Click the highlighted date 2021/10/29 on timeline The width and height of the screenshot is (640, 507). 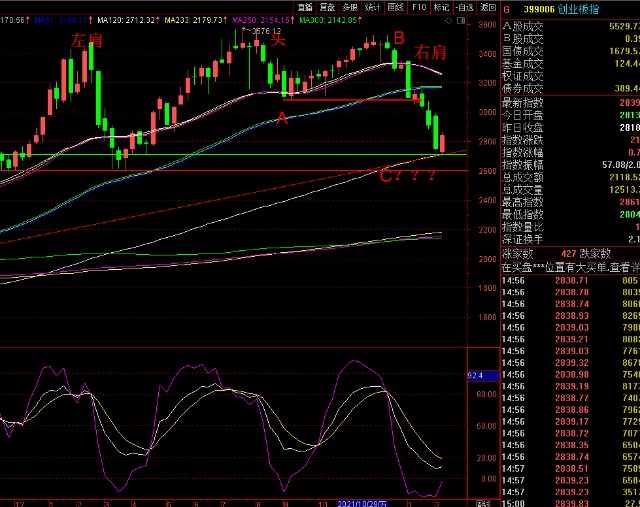[x=362, y=503]
